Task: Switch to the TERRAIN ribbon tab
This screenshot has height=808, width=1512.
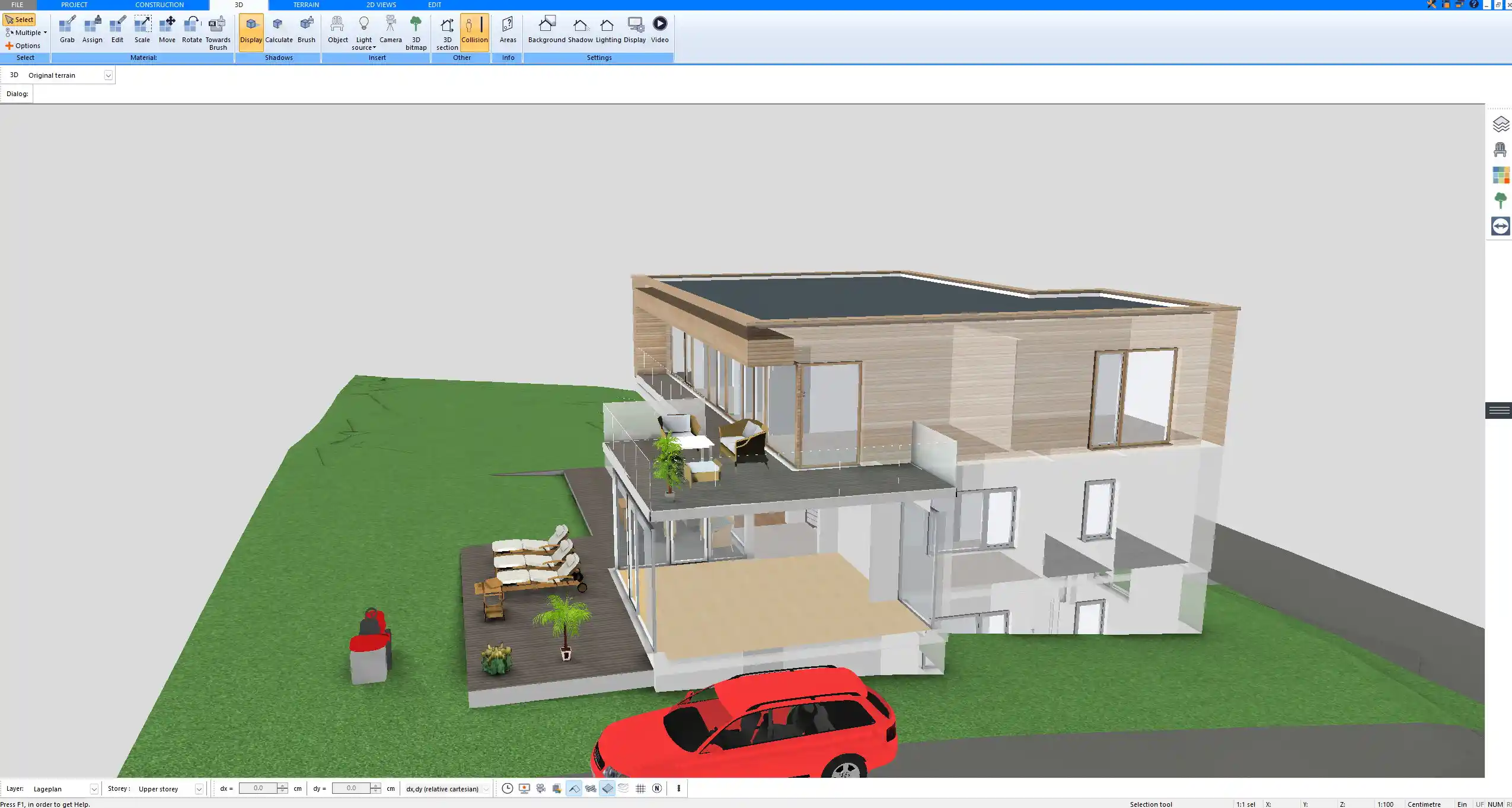Action: 305,4
